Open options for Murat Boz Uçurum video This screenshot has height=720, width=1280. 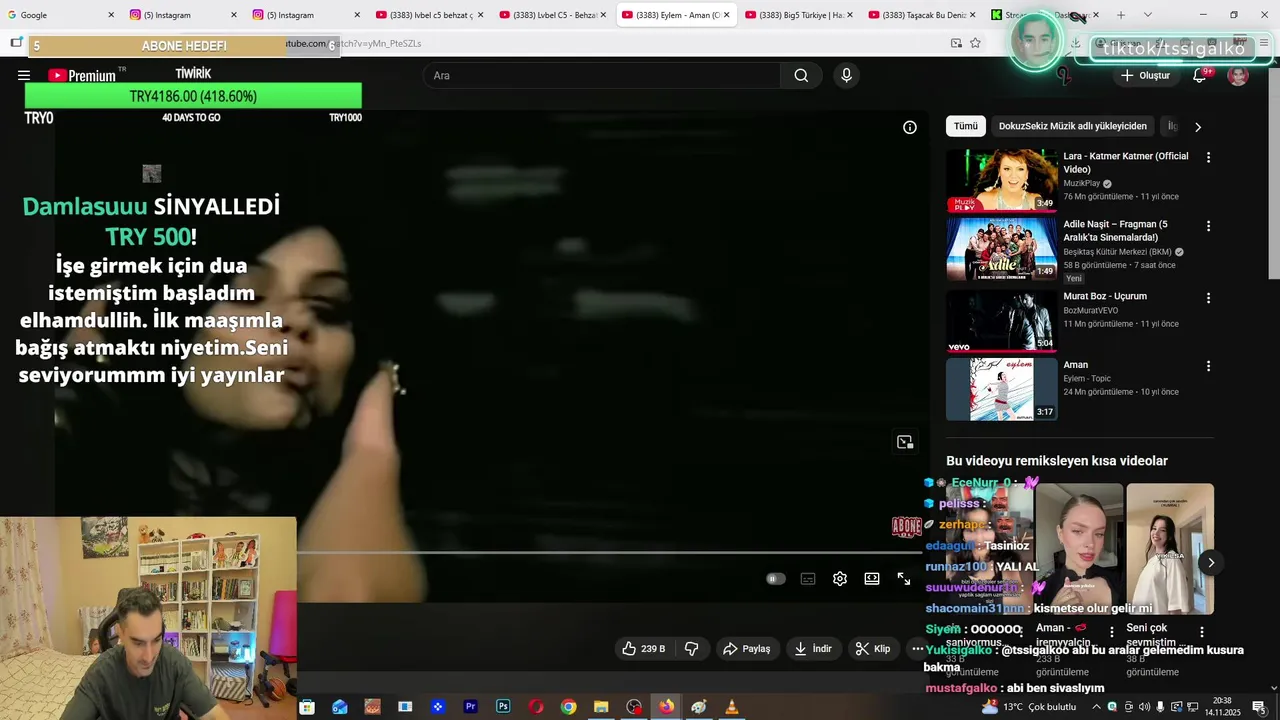tap(1208, 298)
